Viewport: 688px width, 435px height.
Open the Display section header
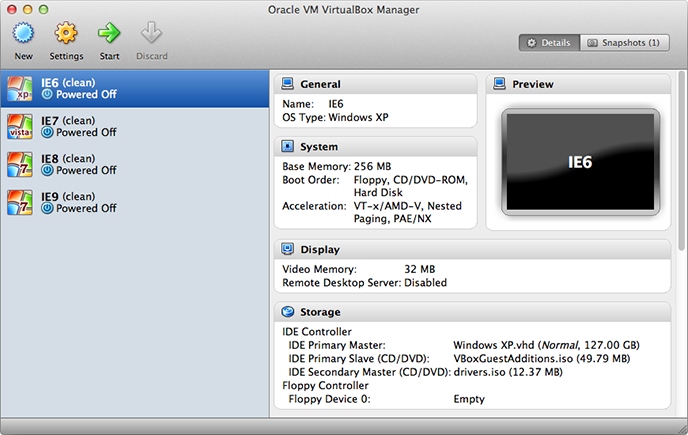coord(473,249)
